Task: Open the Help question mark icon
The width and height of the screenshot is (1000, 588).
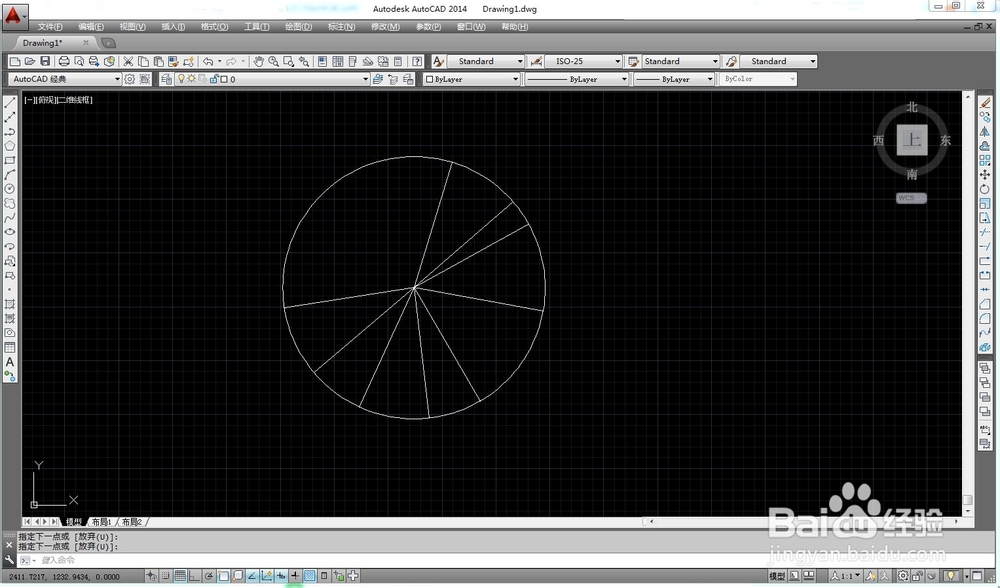Action: [x=417, y=61]
